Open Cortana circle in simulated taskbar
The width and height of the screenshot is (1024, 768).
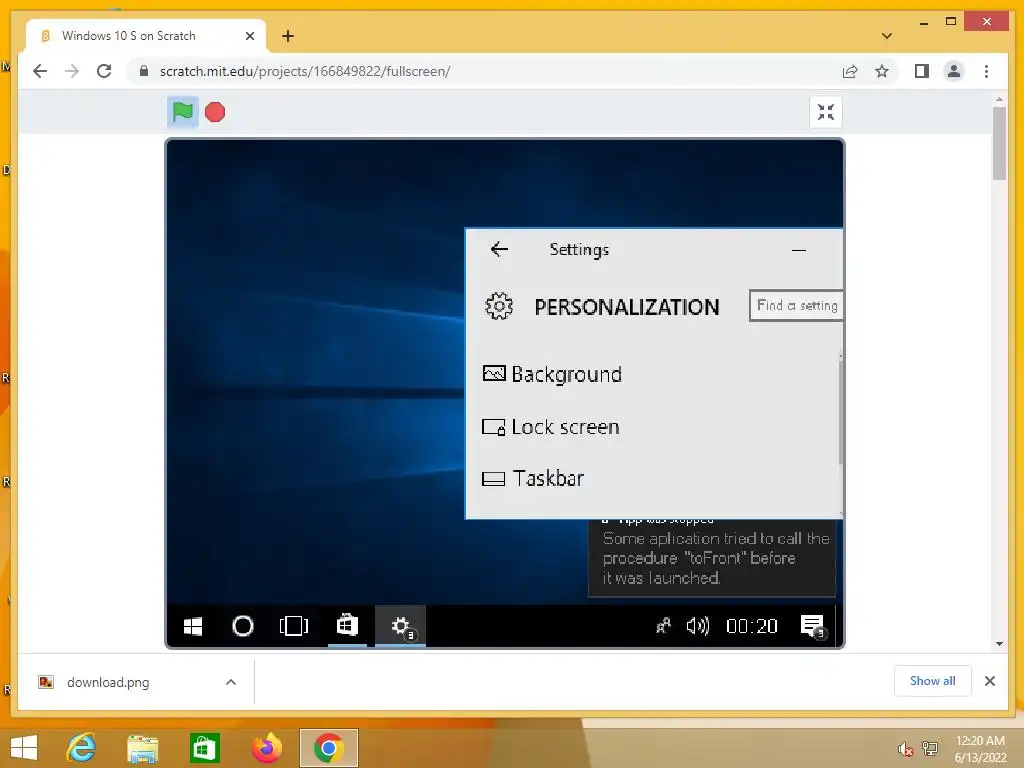point(243,626)
